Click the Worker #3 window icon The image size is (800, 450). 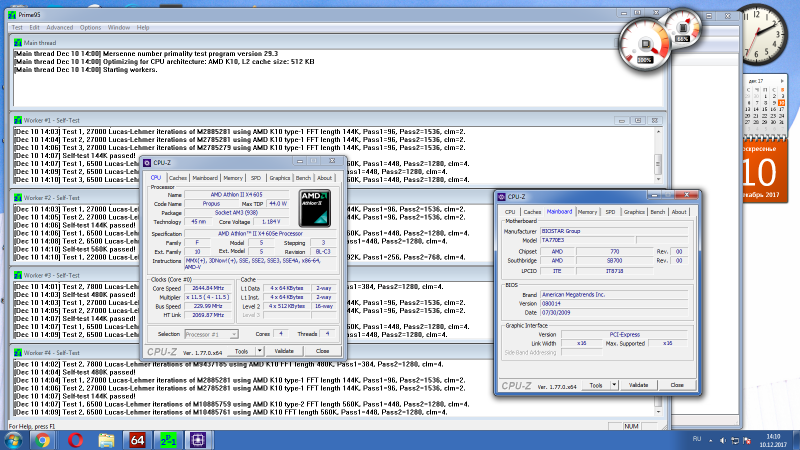point(18,276)
